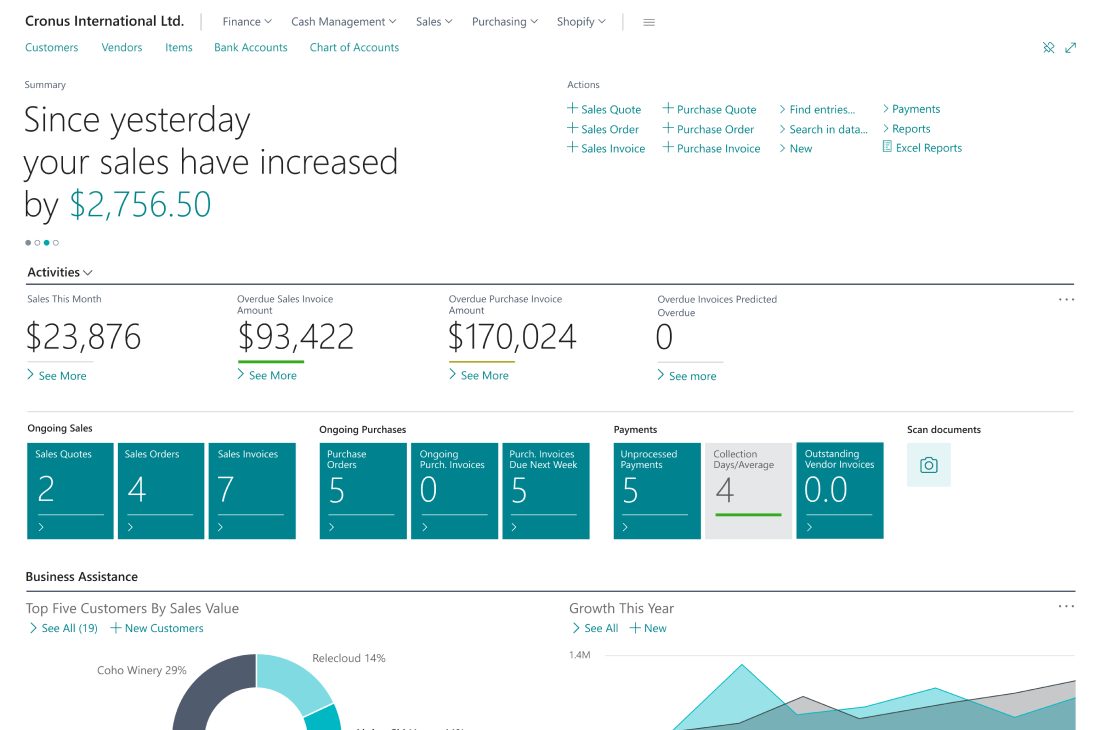Click See more under Overdue Invoices Predicted
The height and width of the screenshot is (730, 1100).
click(687, 376)
